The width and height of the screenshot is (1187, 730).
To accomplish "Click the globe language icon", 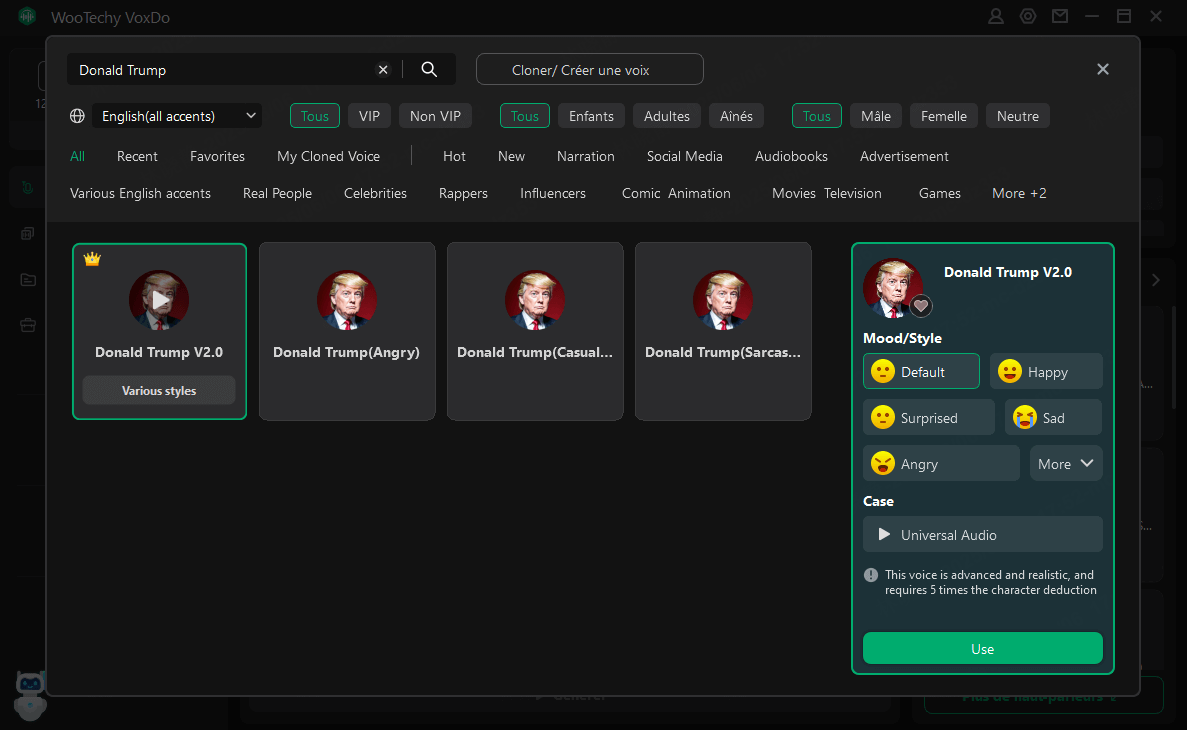I will click(x=77, y=116).
